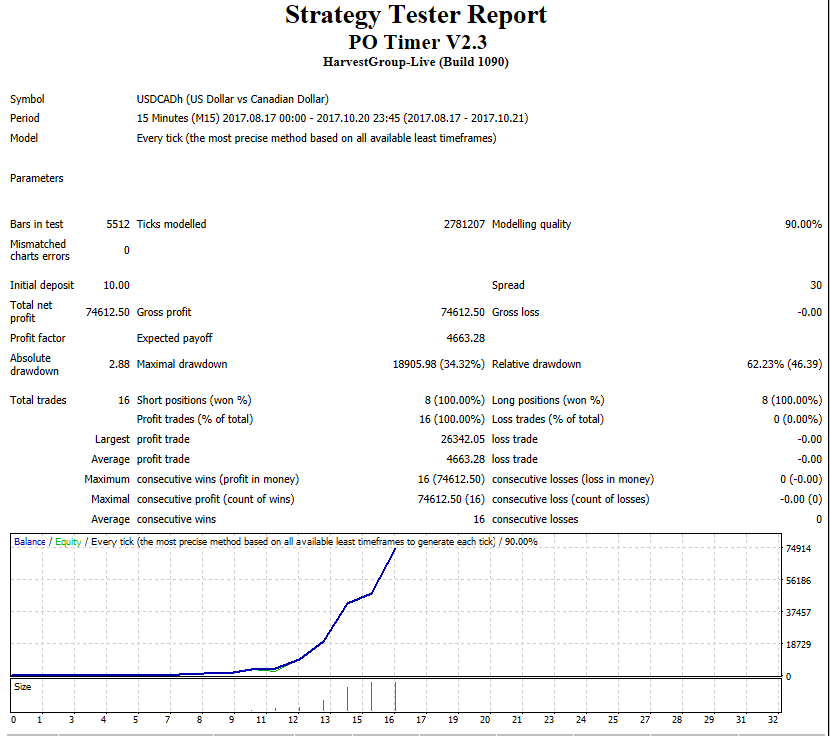This screenshot has width=830, height=736.
Task: Click the Average consecutive wins value 16
Action: (479, 519)
